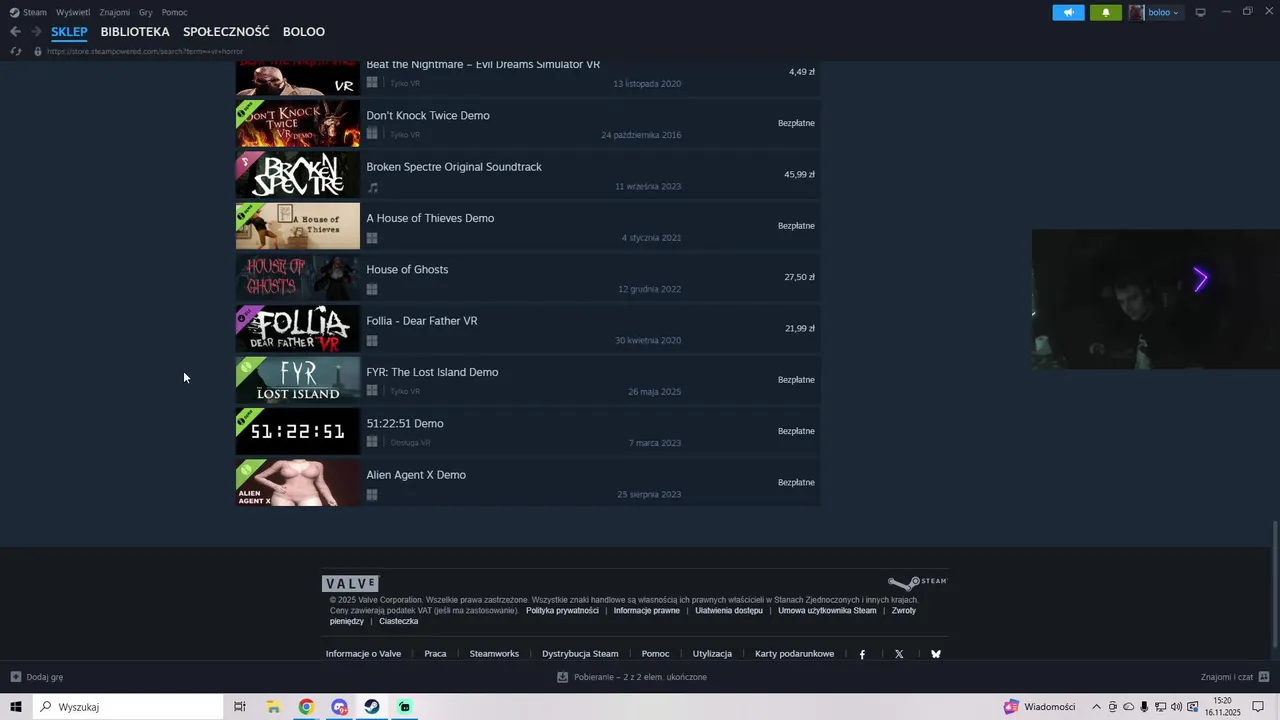1280x720 pixels.
Task: Open the Polityka prywatności link
Action: click(562, 610)
